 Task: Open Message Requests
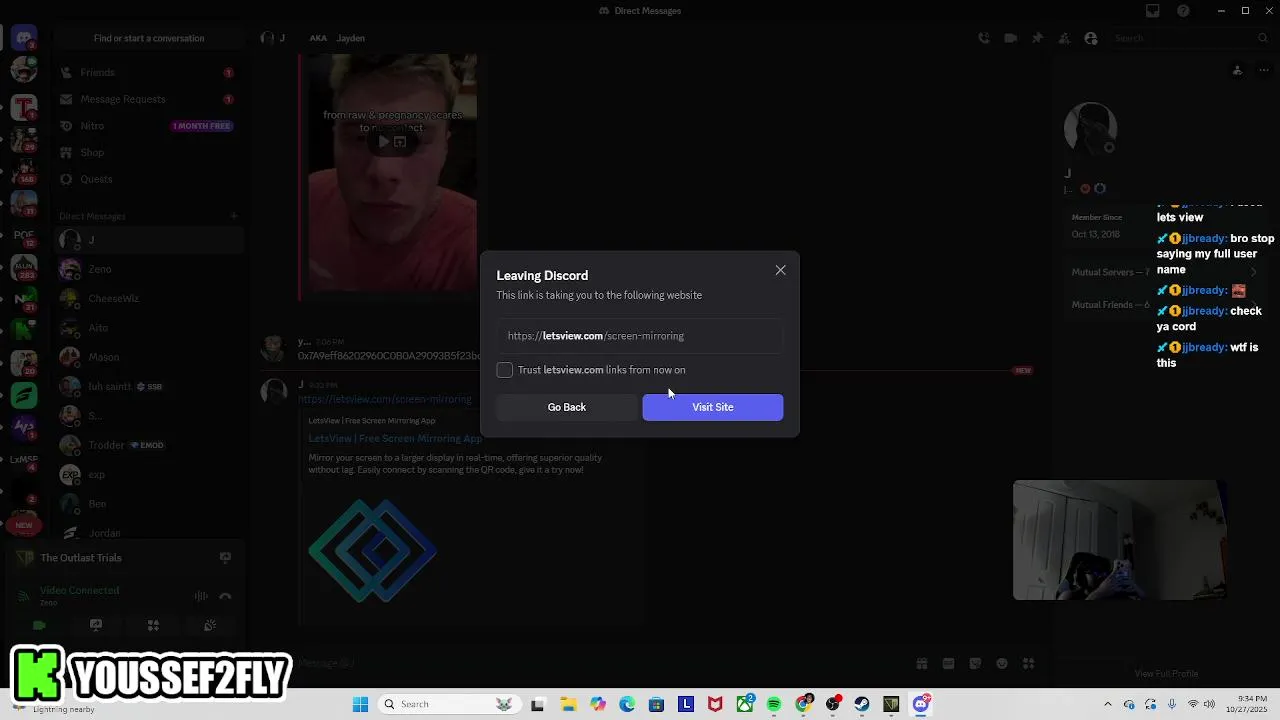click(148, 99)
